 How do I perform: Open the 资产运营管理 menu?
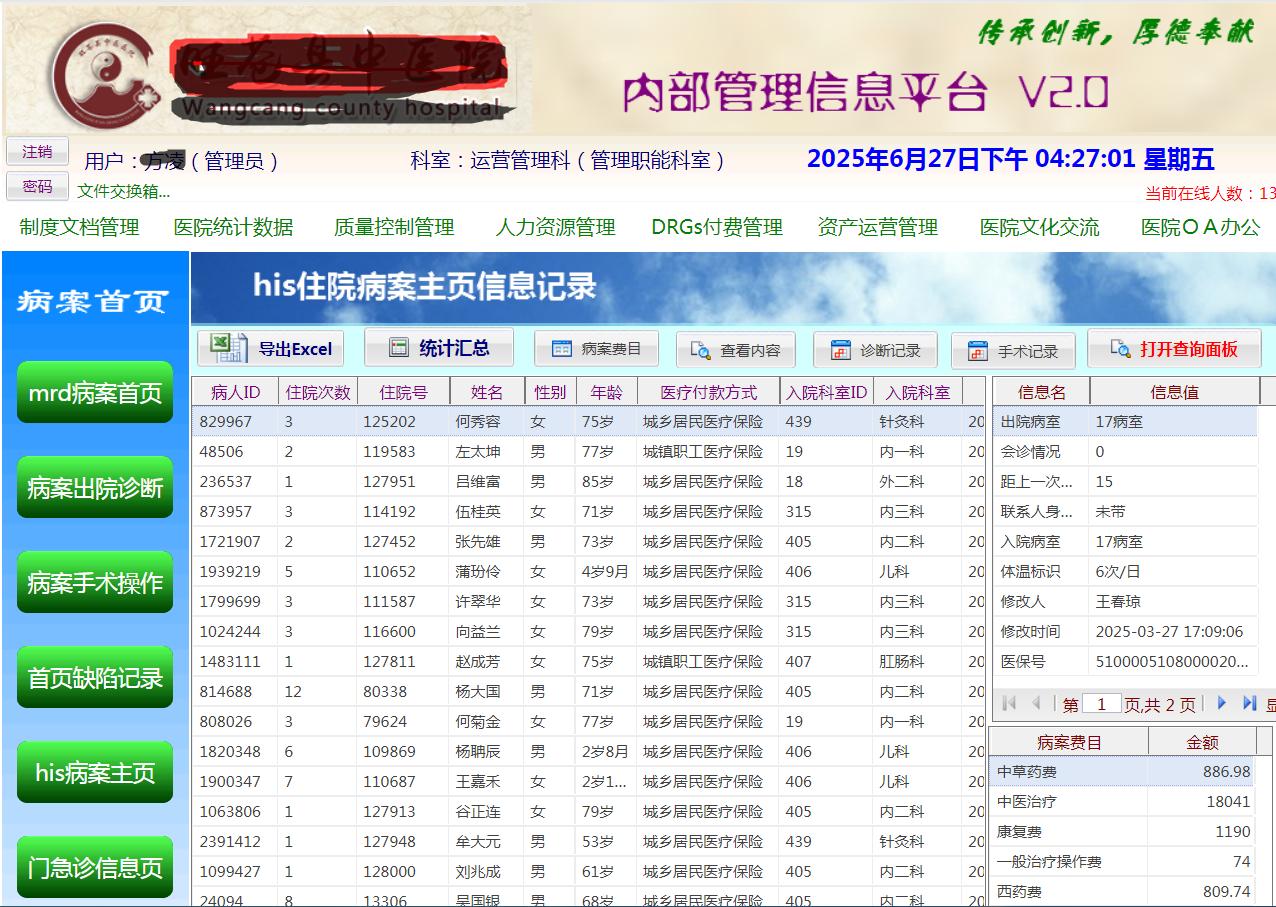(878, 227)
